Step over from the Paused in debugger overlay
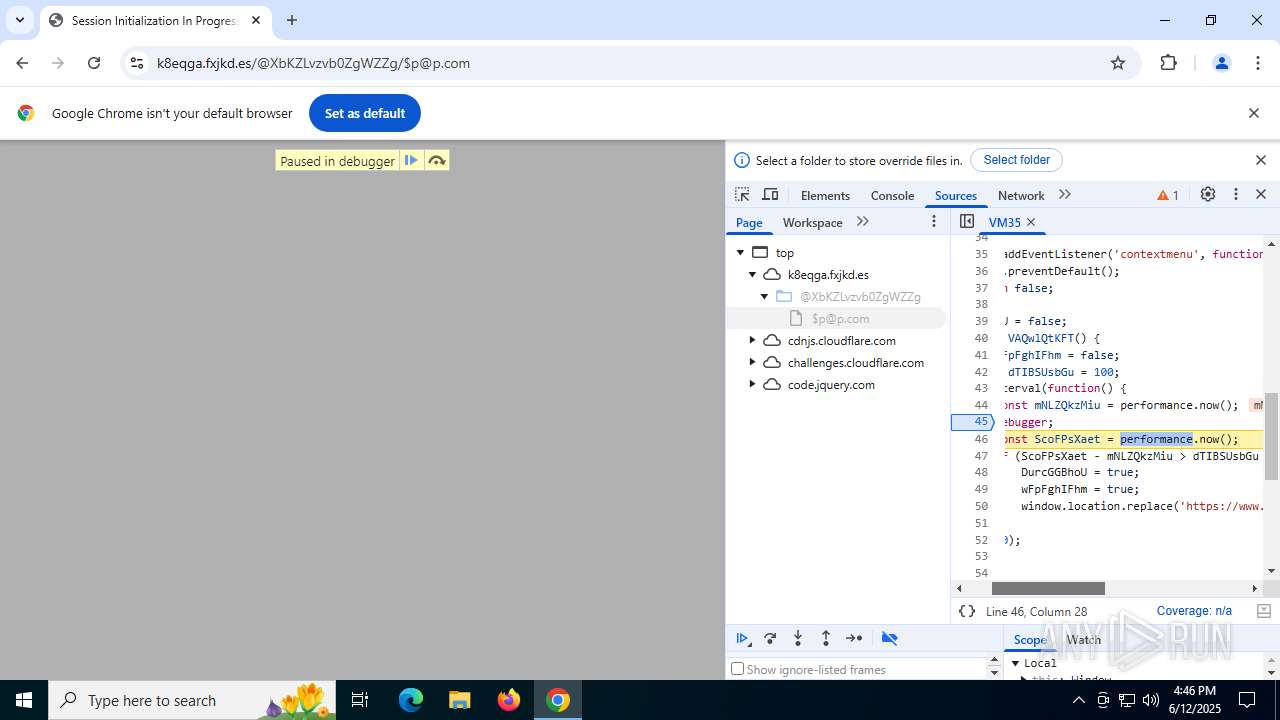This screenshot has width=1280, height=720. pos(437,160)
